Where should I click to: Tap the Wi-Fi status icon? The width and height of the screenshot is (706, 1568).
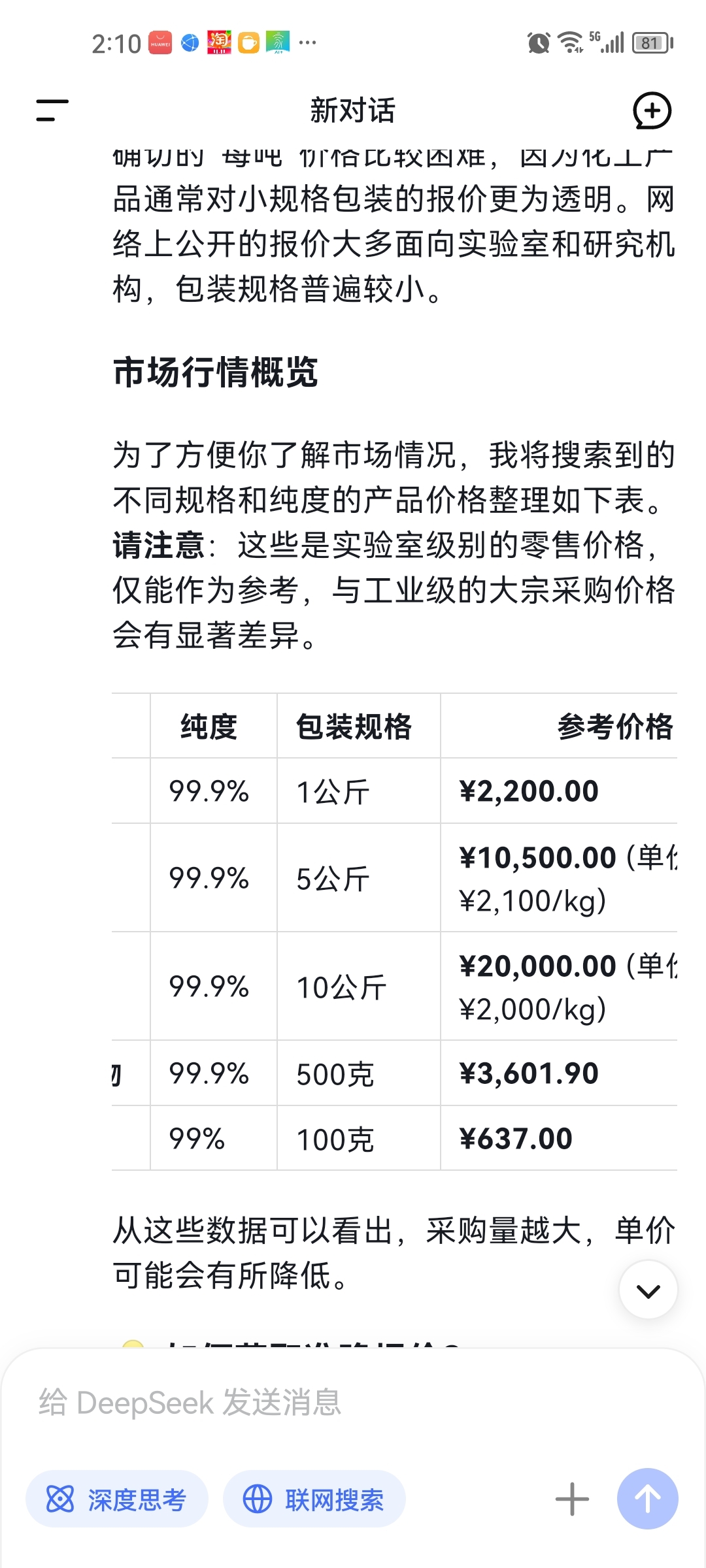(570, 43)
